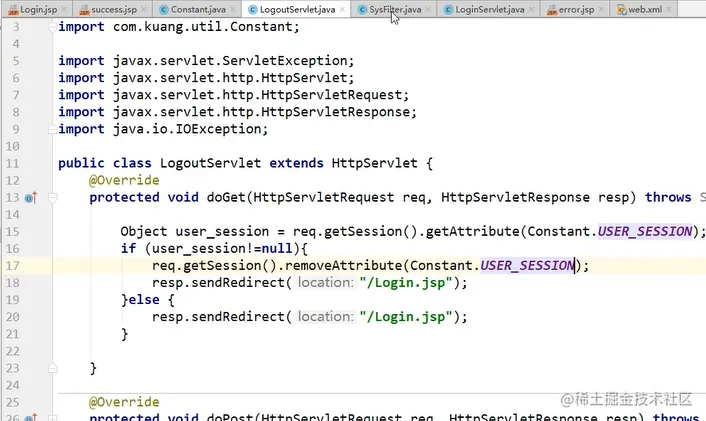Screen dimensions: 706x421
Task: Close the Constant.java tab
Action: pos(233,9)
